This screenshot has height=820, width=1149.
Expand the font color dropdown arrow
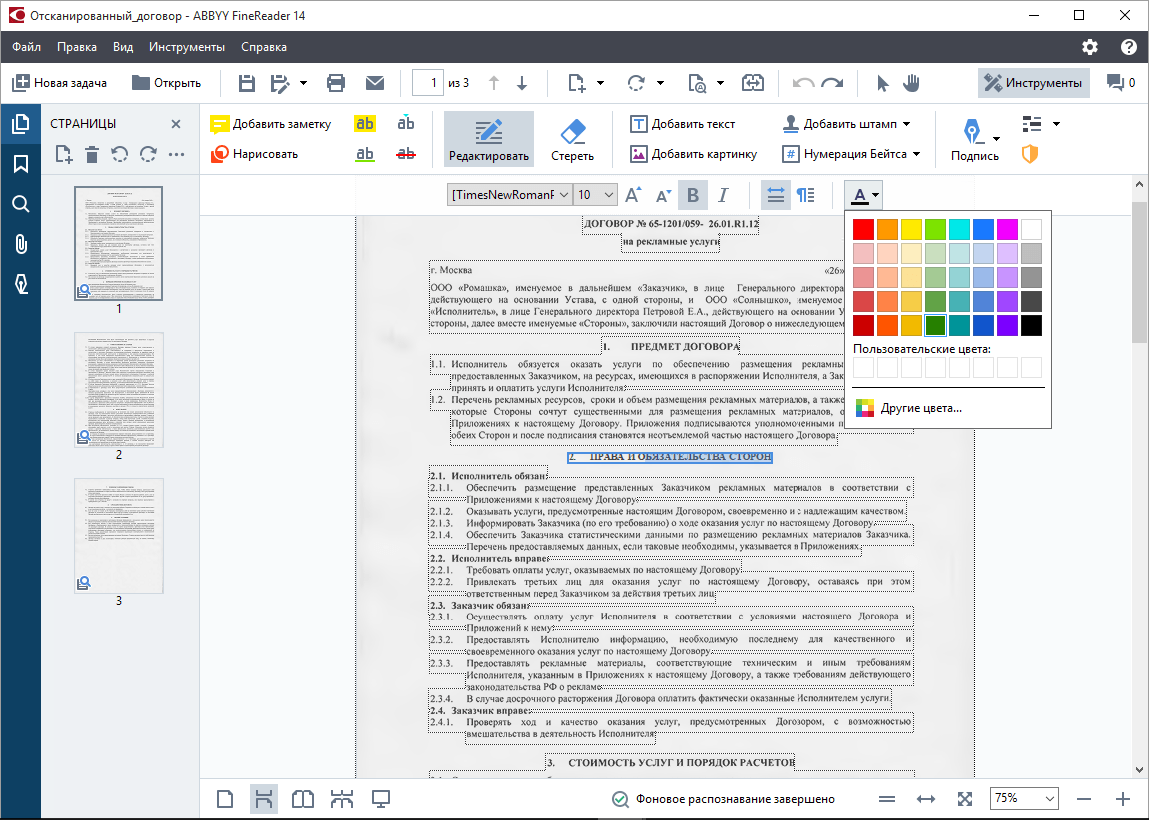(x=876, y=195)
